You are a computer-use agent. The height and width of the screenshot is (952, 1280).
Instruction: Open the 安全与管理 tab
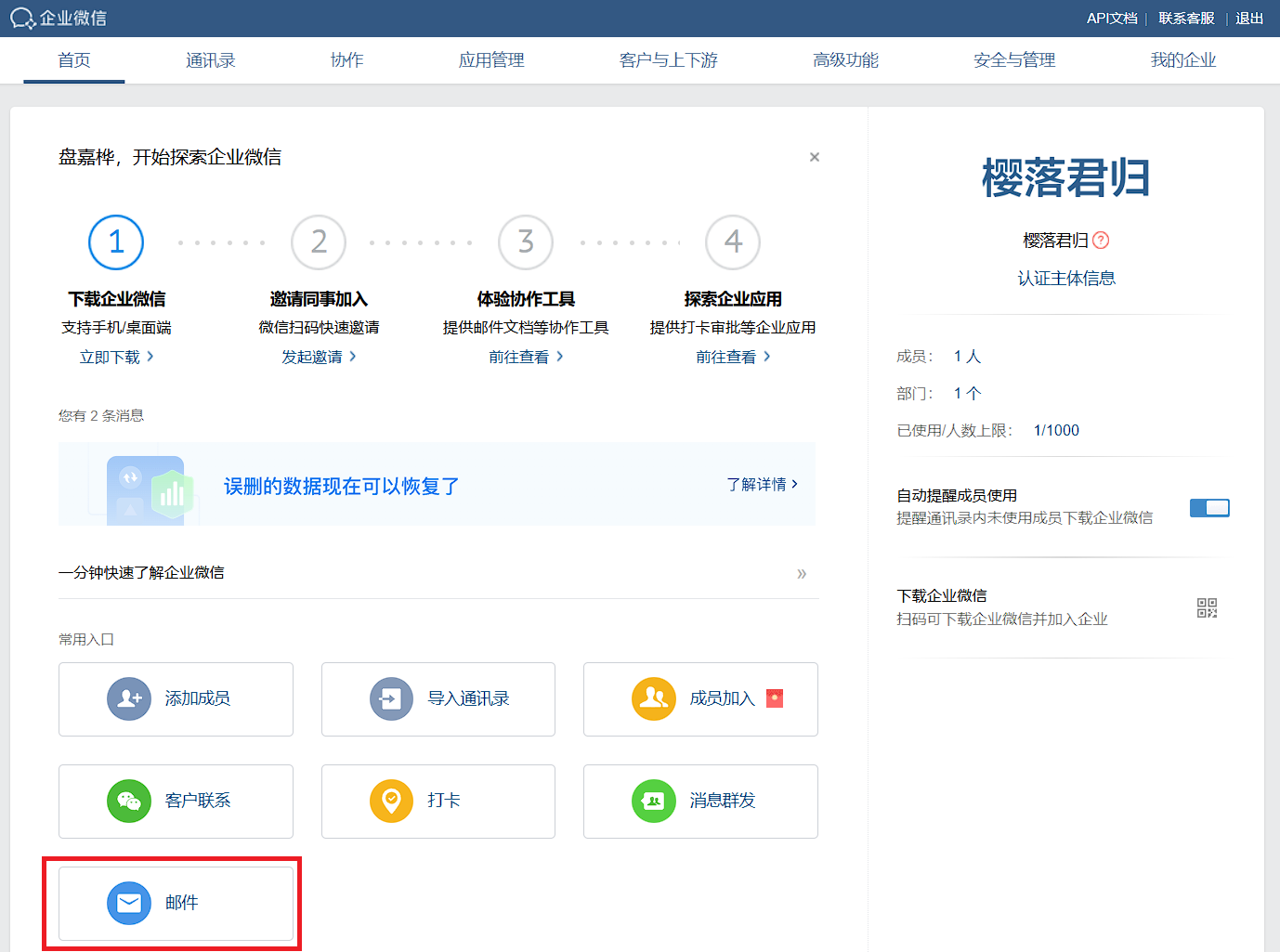(x=1014, y=60)
